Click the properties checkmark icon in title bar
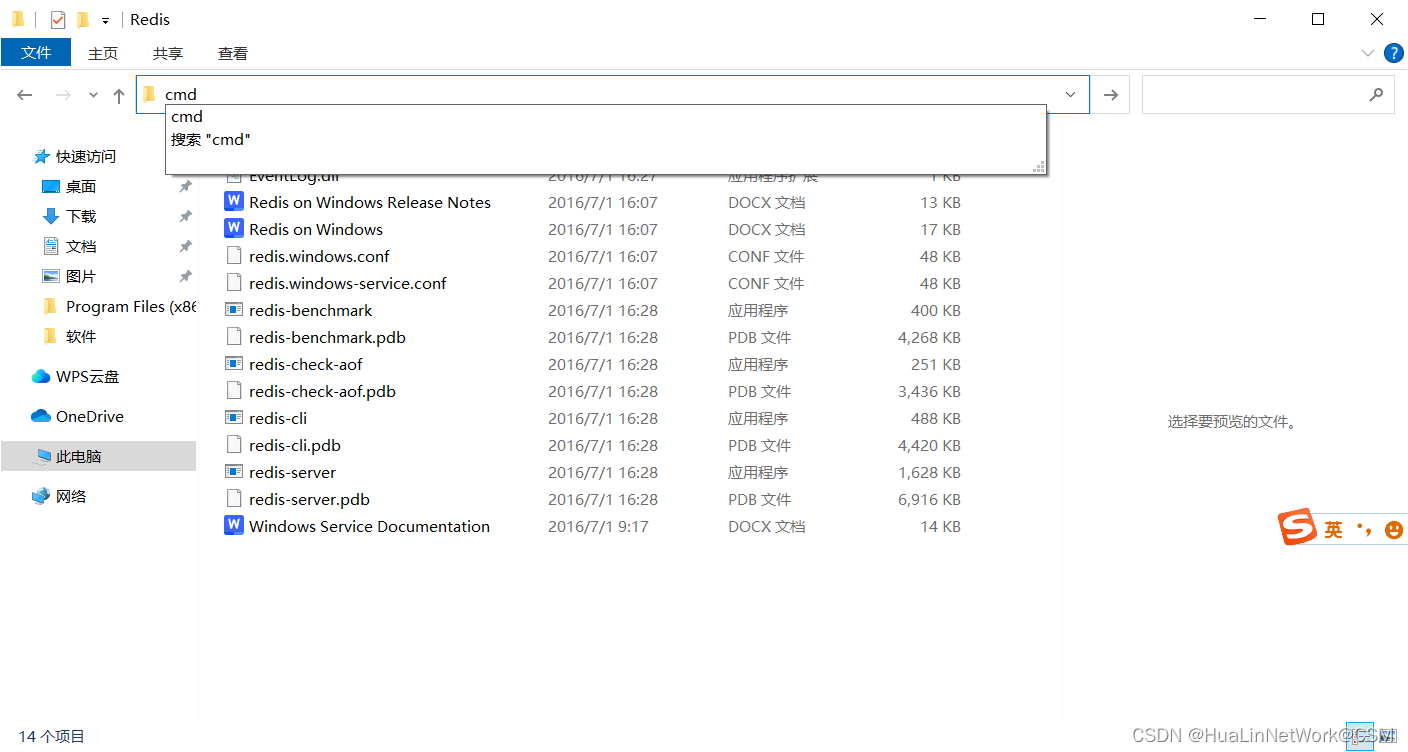The image size is (1408, 752). click(x=58, y=19)
